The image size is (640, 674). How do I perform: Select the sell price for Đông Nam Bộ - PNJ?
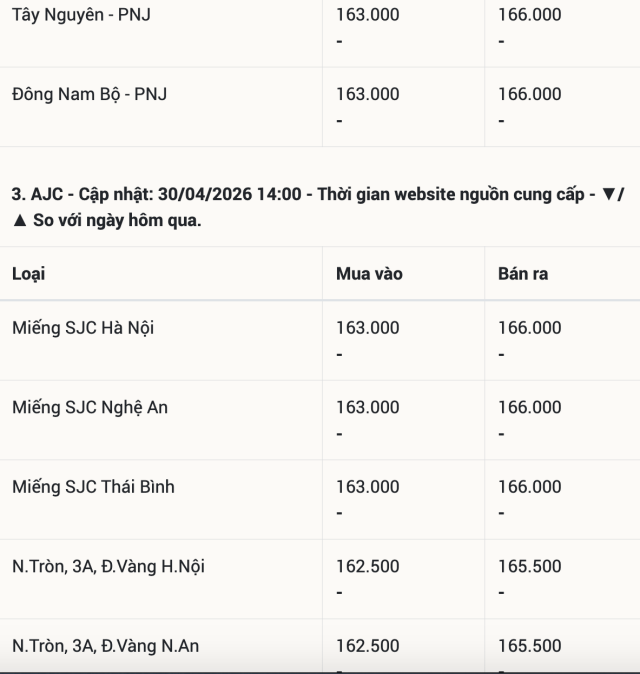click(530, 94)
